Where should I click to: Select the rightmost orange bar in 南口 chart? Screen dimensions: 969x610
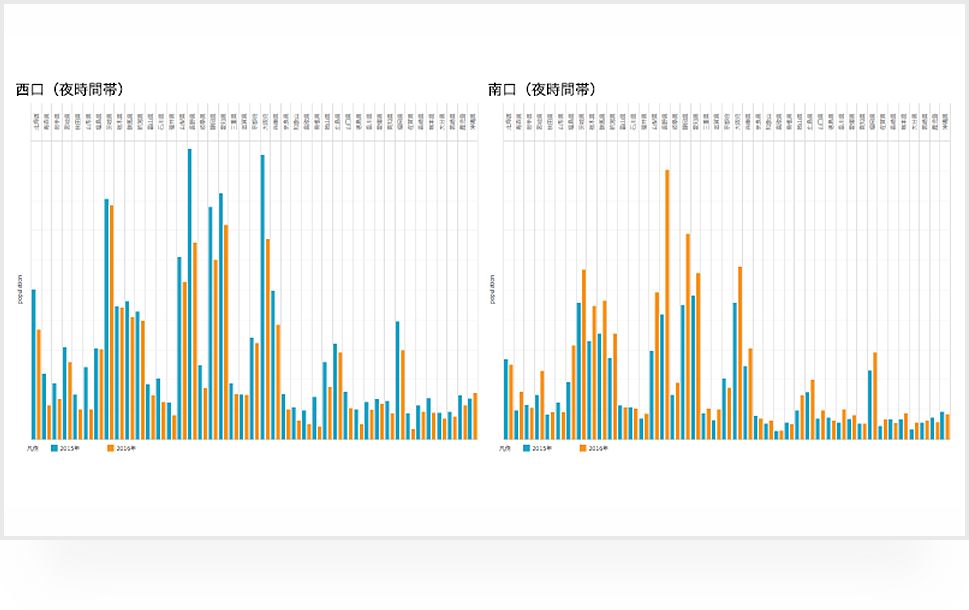coord(948,427)
